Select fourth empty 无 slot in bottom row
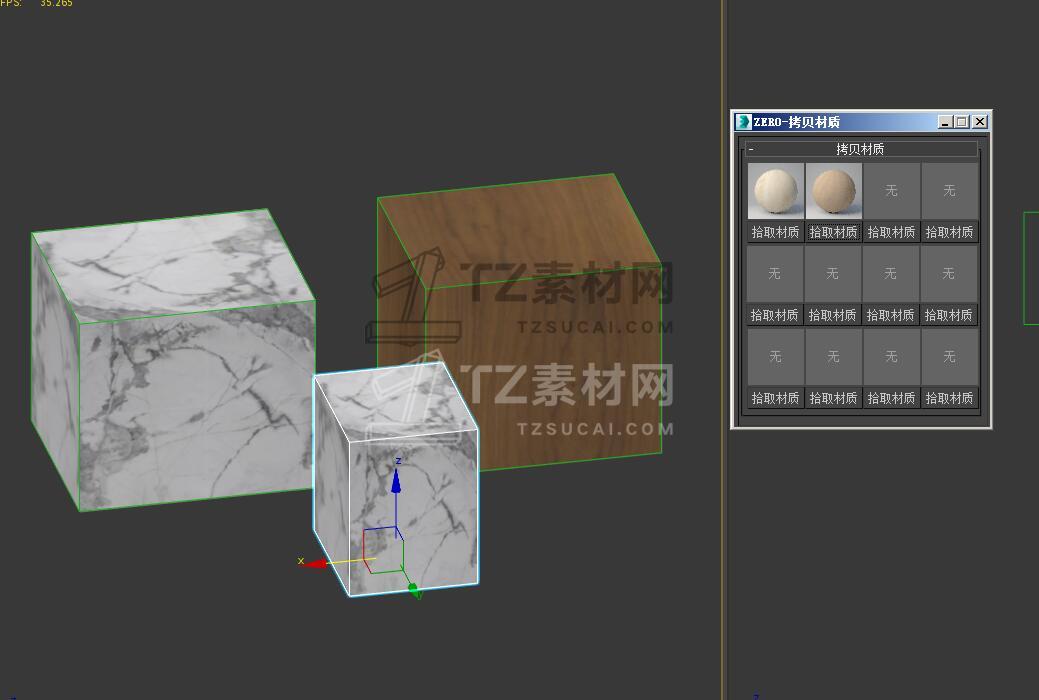Screen dimensions: 1039x700 pyautogui.click(x=950, y=357)
